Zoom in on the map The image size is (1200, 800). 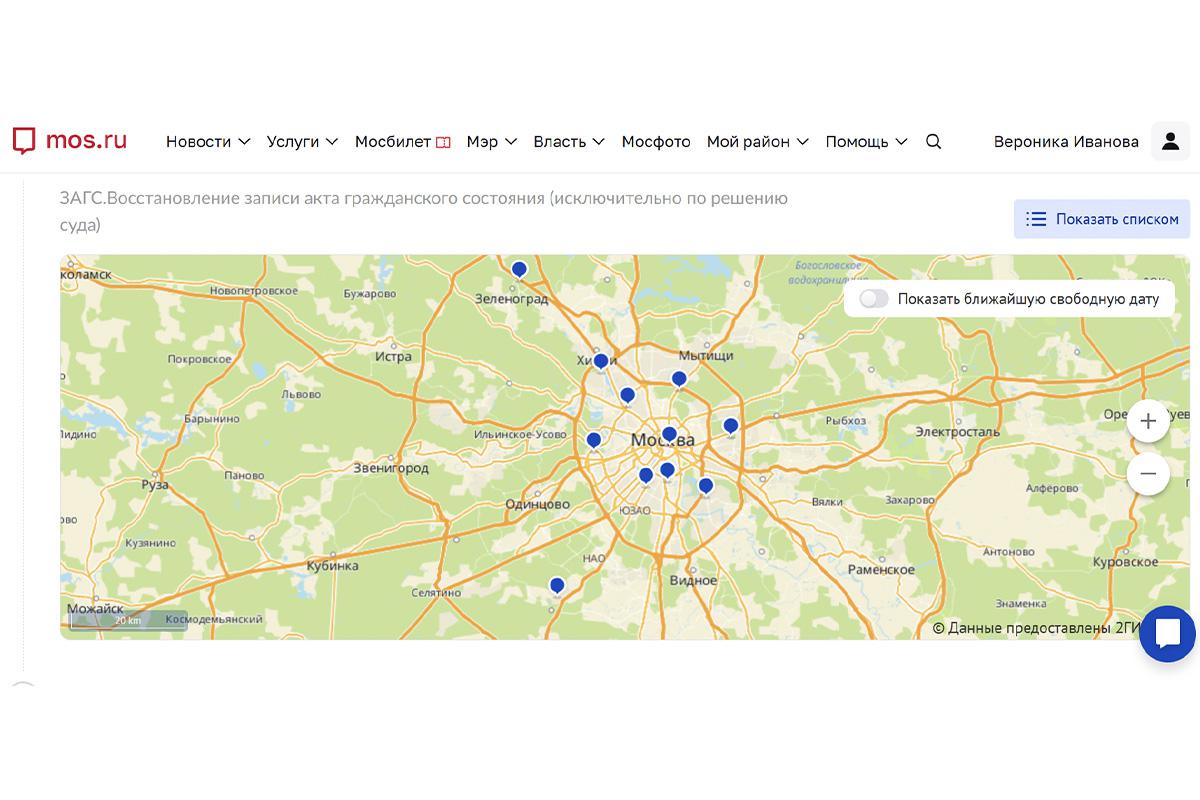click(1147, 422)
